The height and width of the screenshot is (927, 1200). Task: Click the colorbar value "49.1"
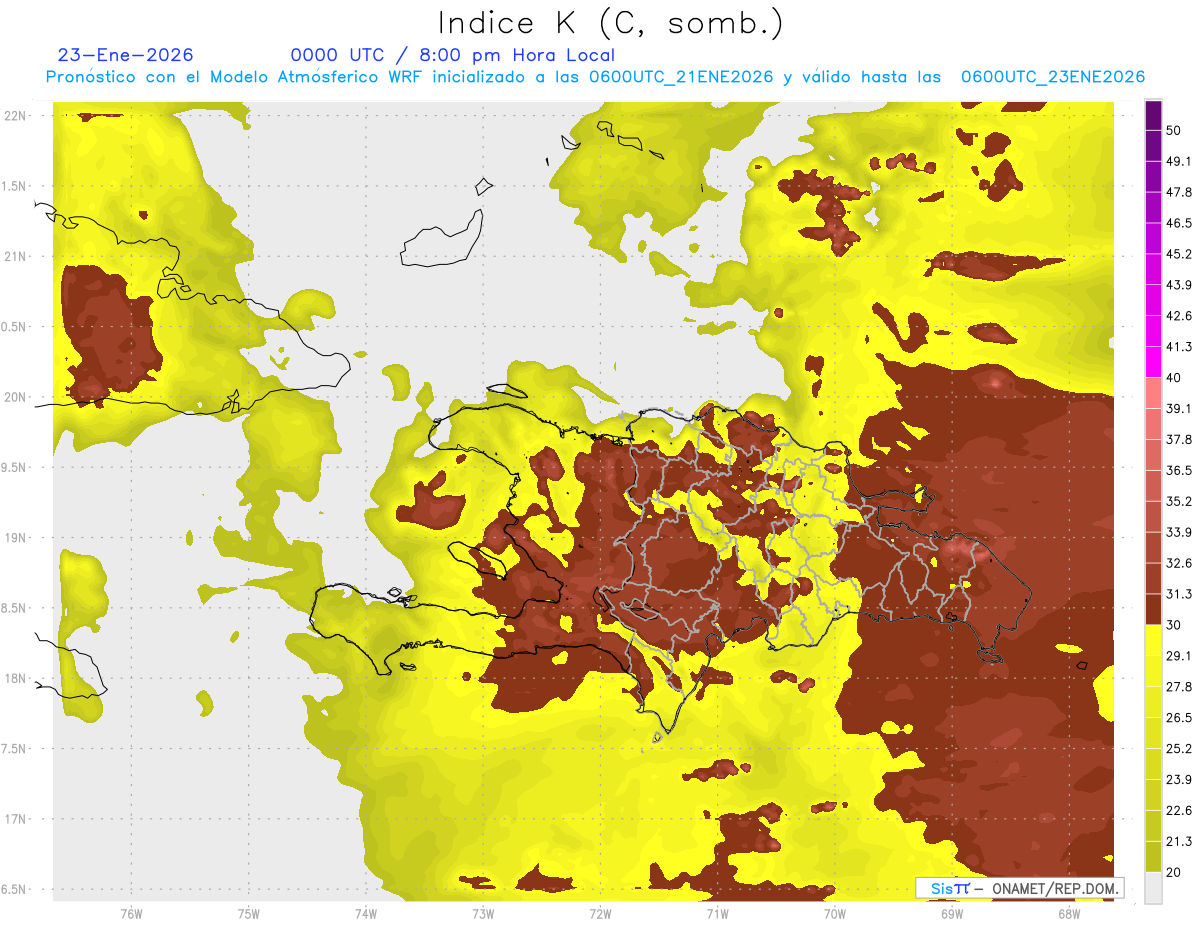(1179, 162)
